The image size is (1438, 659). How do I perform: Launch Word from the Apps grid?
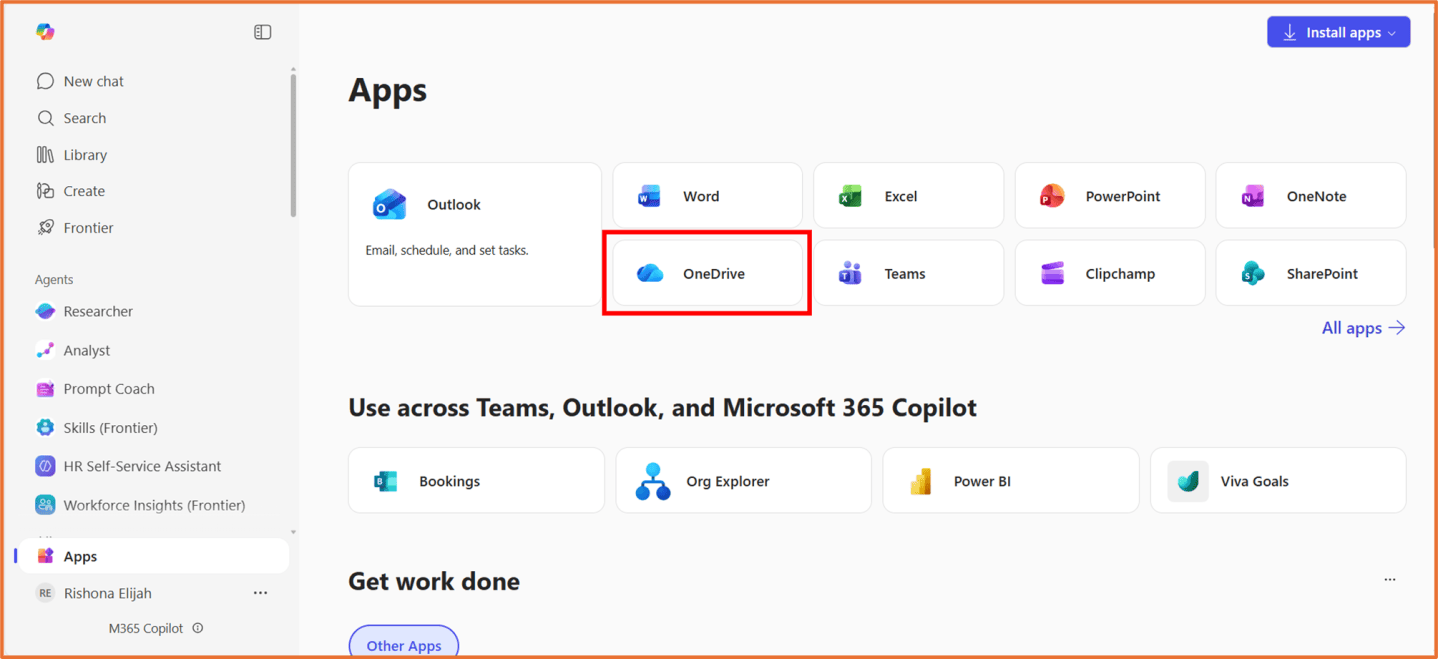click(x=707, y=196)
